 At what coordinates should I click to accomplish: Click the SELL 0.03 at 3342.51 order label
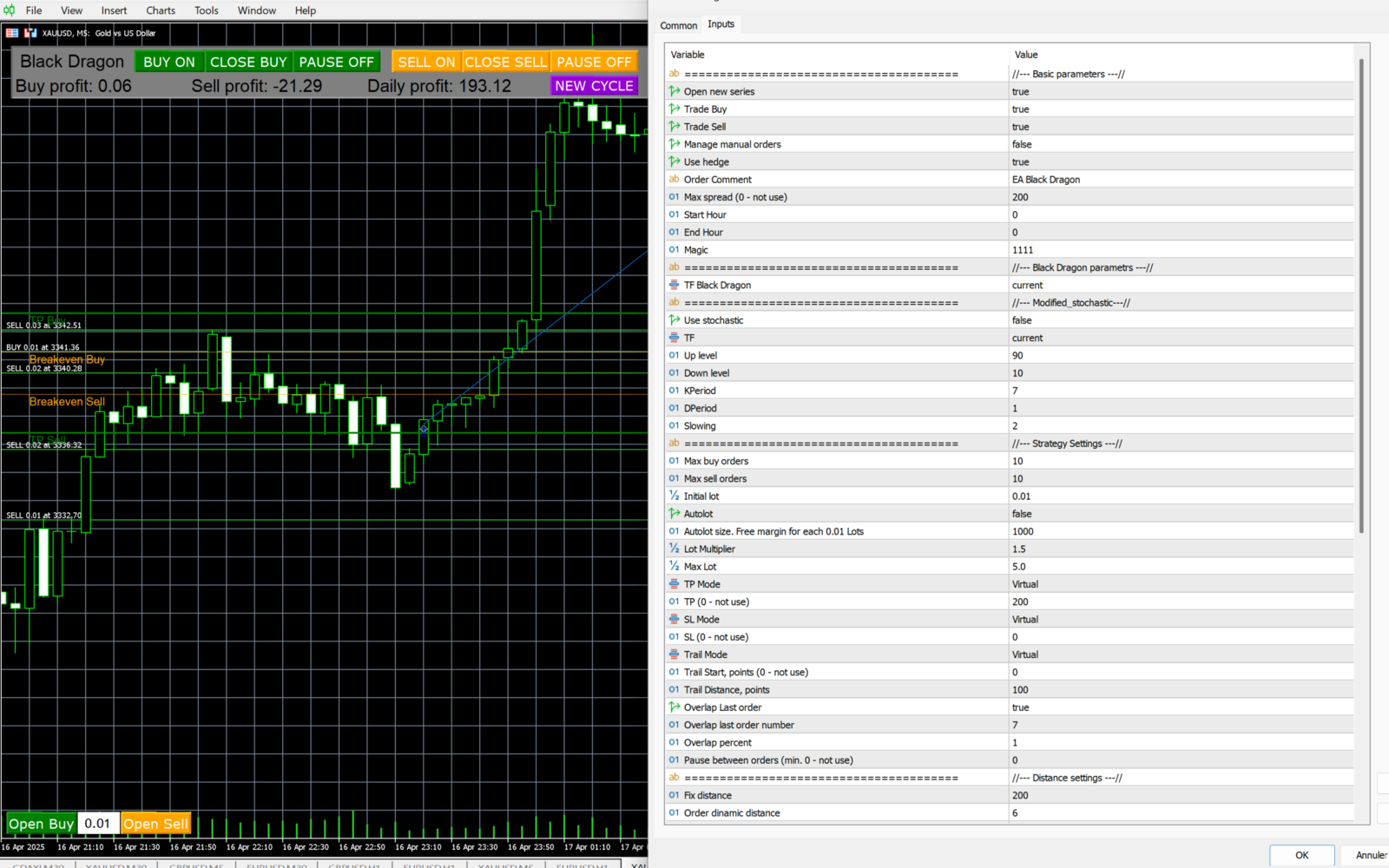click(x=43, y=325)
